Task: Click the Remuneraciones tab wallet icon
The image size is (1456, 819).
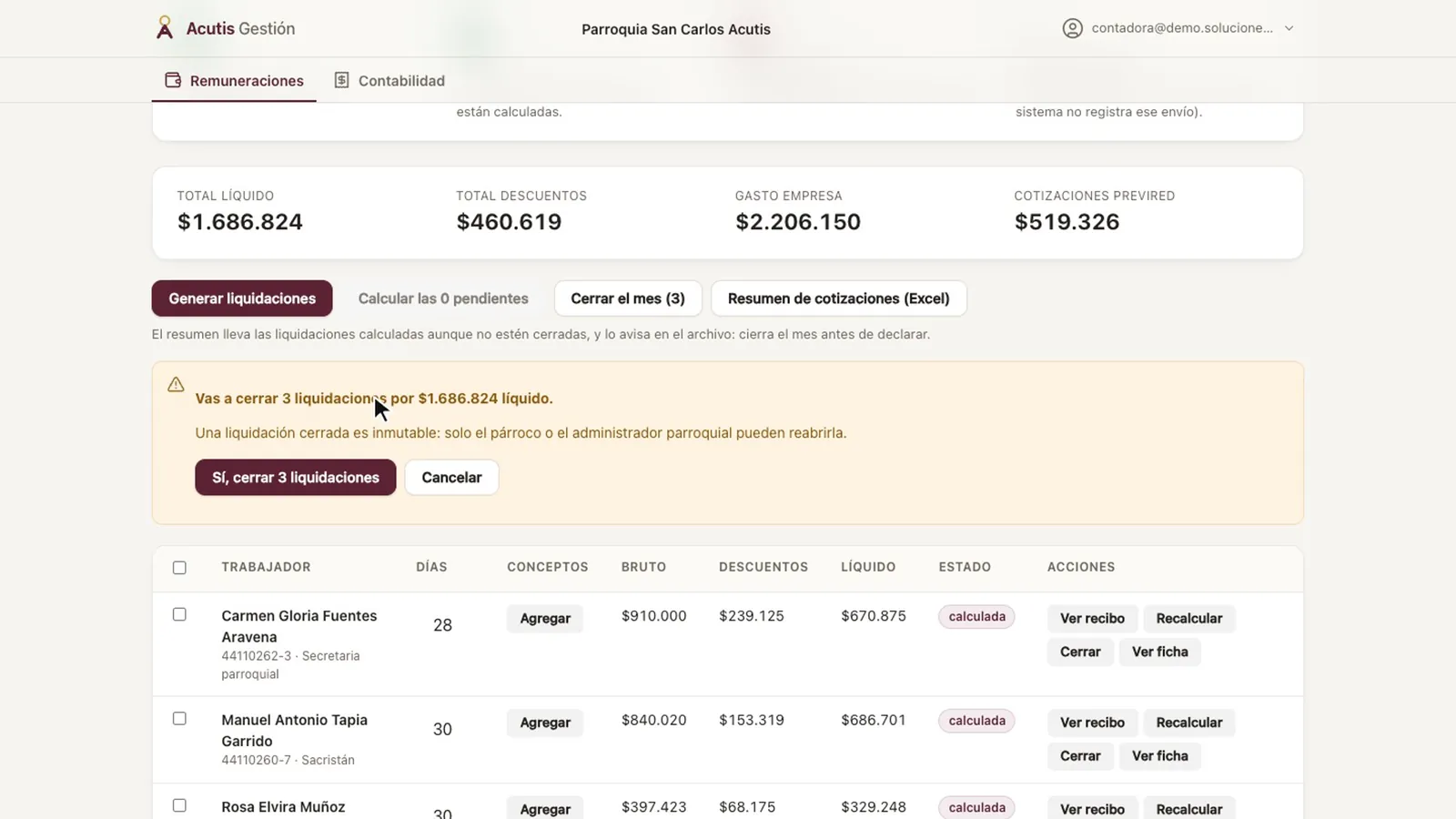Action: (x=173, y=80)
